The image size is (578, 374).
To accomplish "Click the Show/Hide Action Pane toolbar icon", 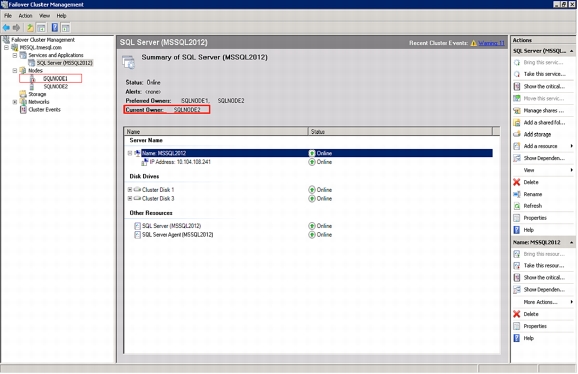I will coord(66,28).
